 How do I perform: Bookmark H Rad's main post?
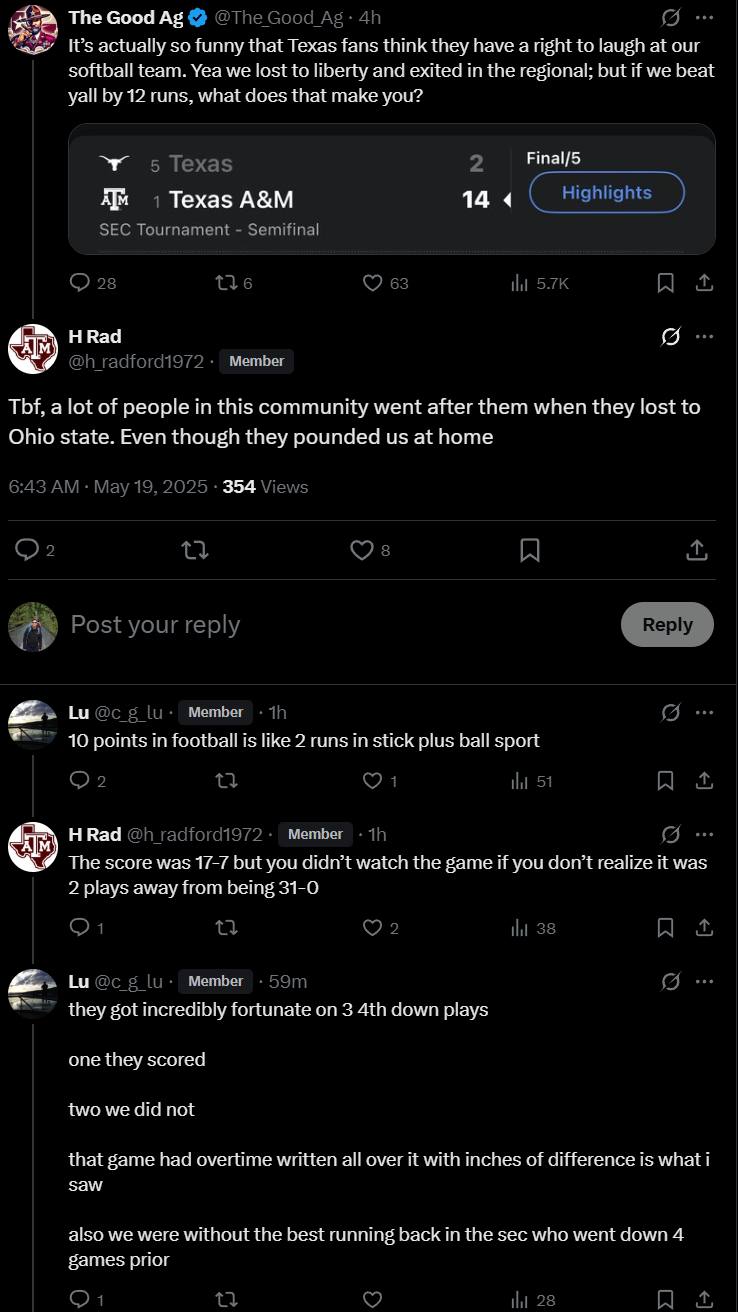click(x=530, y=550)
